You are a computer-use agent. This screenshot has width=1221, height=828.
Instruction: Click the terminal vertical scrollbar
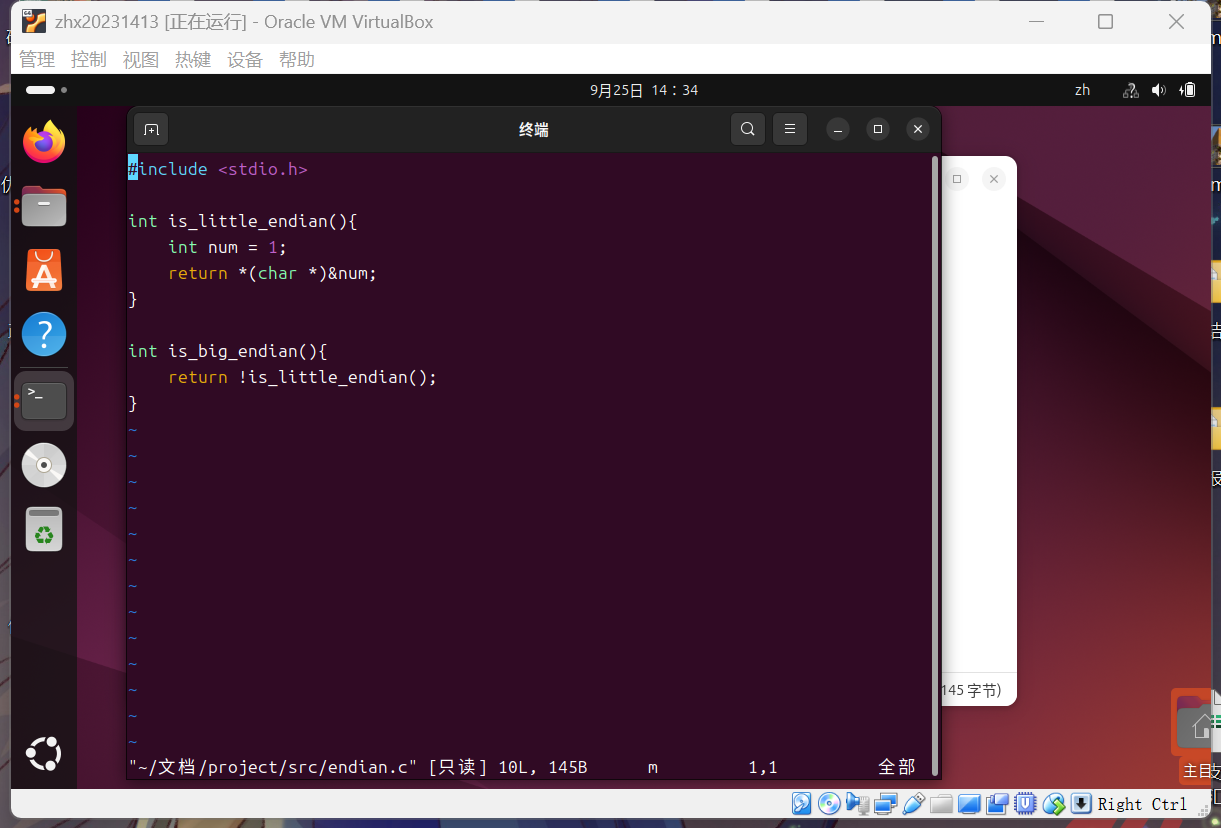[935, 465]
